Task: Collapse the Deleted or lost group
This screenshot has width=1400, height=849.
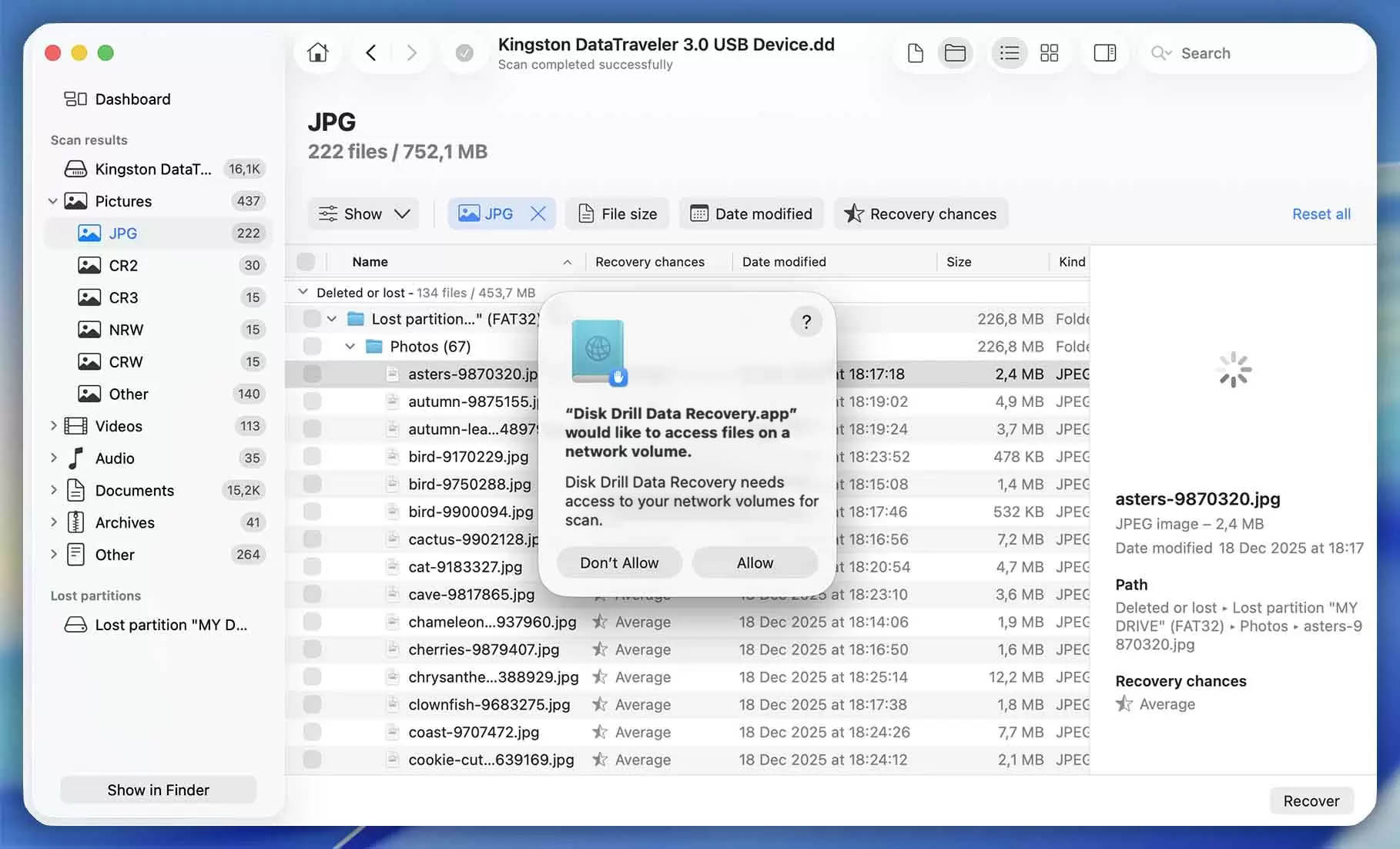Action: [303, 292]
